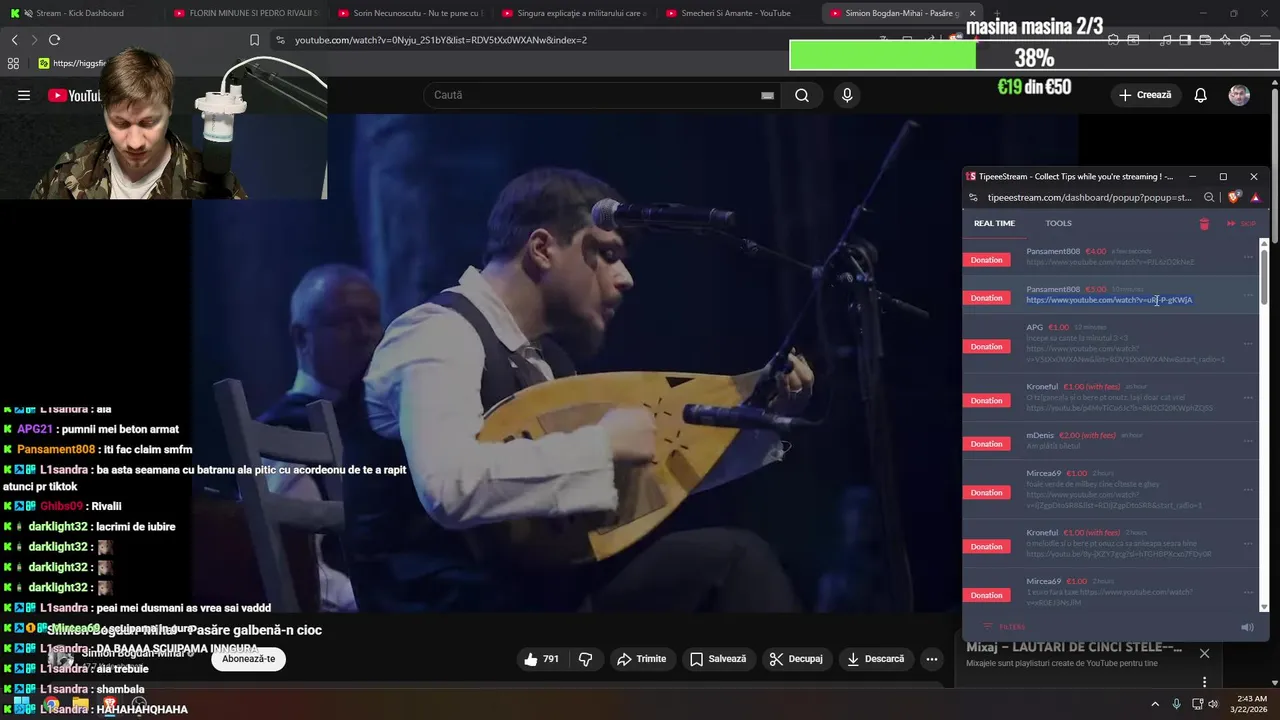Open Brave Rewards triangle in TipeeeStream popup
Viewport: 1280px width, 720px height.
(x=1255, y=197)
